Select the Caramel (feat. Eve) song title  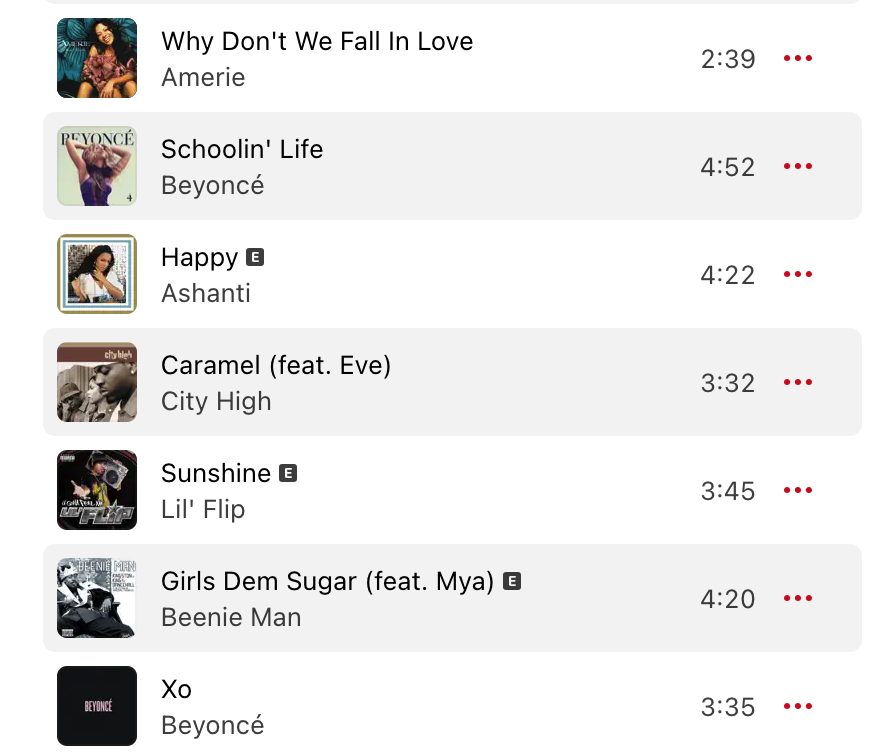[x=276, y=365]
